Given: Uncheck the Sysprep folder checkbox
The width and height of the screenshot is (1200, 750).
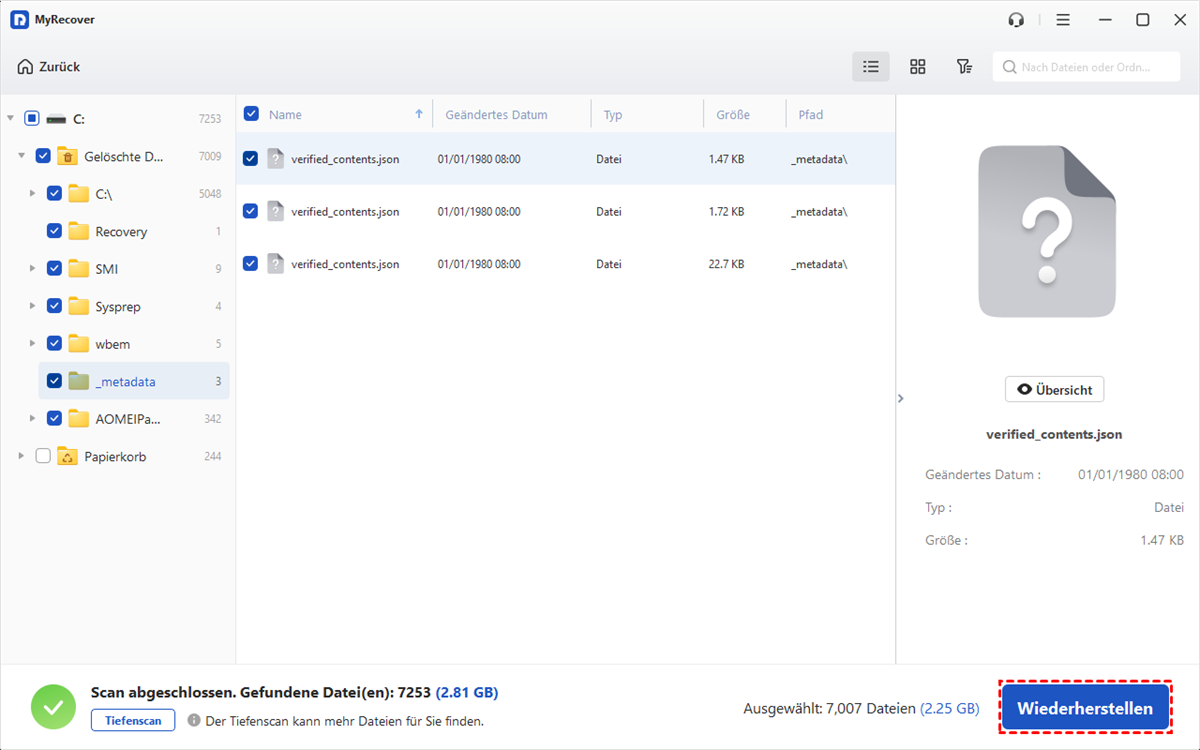Looking at the screenshot, I should pyautogui.click(x=55, y=306).
